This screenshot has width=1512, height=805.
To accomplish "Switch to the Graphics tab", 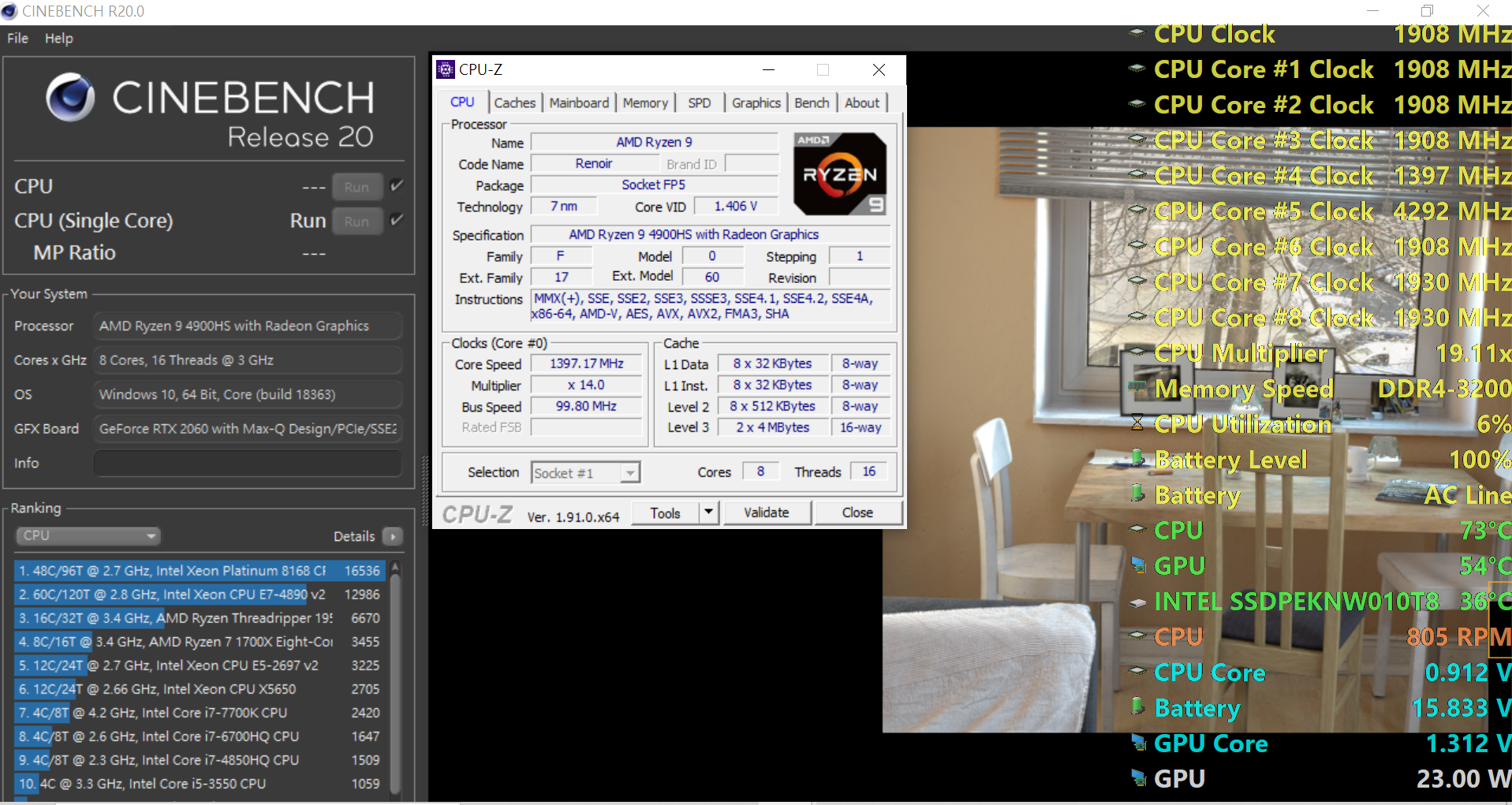I will pyautogui.click(x=756, y=102).
